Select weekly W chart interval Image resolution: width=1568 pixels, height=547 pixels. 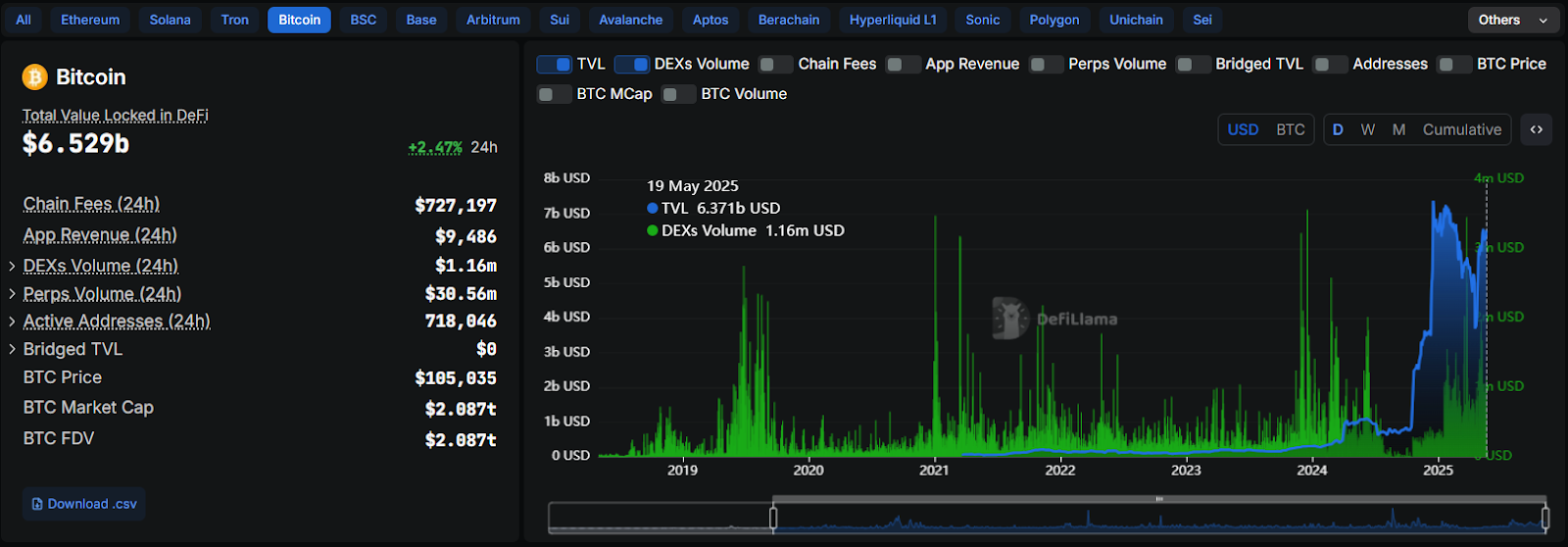(1368, 129)
